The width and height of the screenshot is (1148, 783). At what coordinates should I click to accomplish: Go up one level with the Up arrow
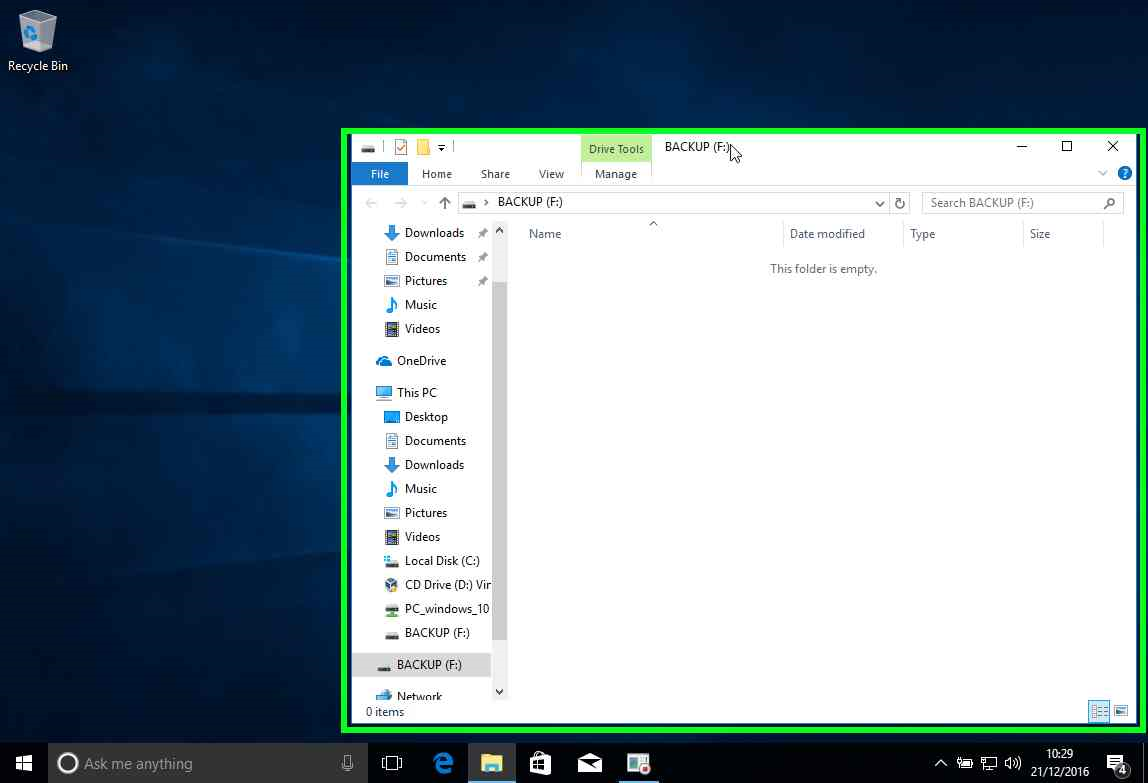pyautogui.click(x=444, y=203)
